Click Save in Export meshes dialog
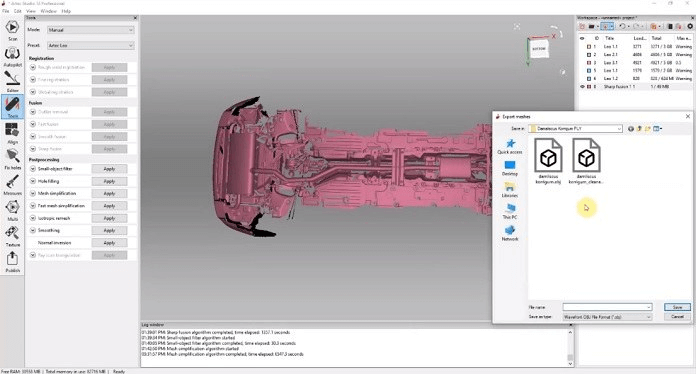The image size is (696, 374). [677, 307]
